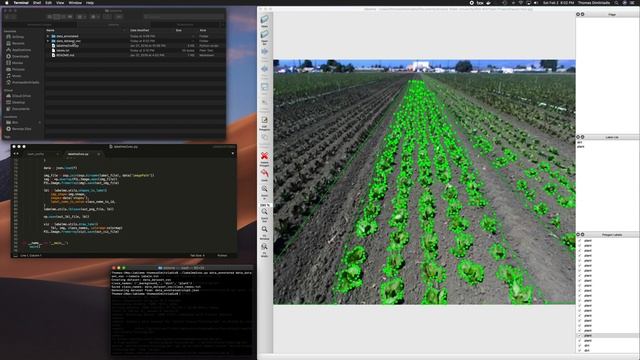Click Finder's back navigation arrow
The width and height of the screenshot is (640, 360).
(x=7, y=17)
